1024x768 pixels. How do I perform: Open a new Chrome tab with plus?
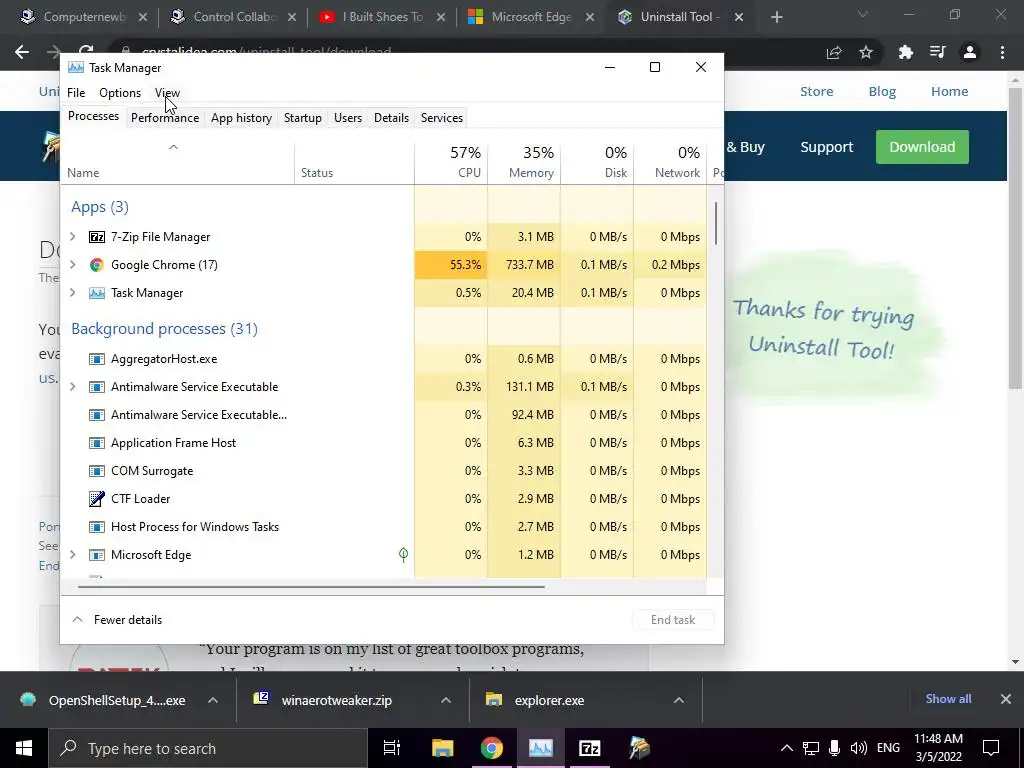tap(776, 17)
